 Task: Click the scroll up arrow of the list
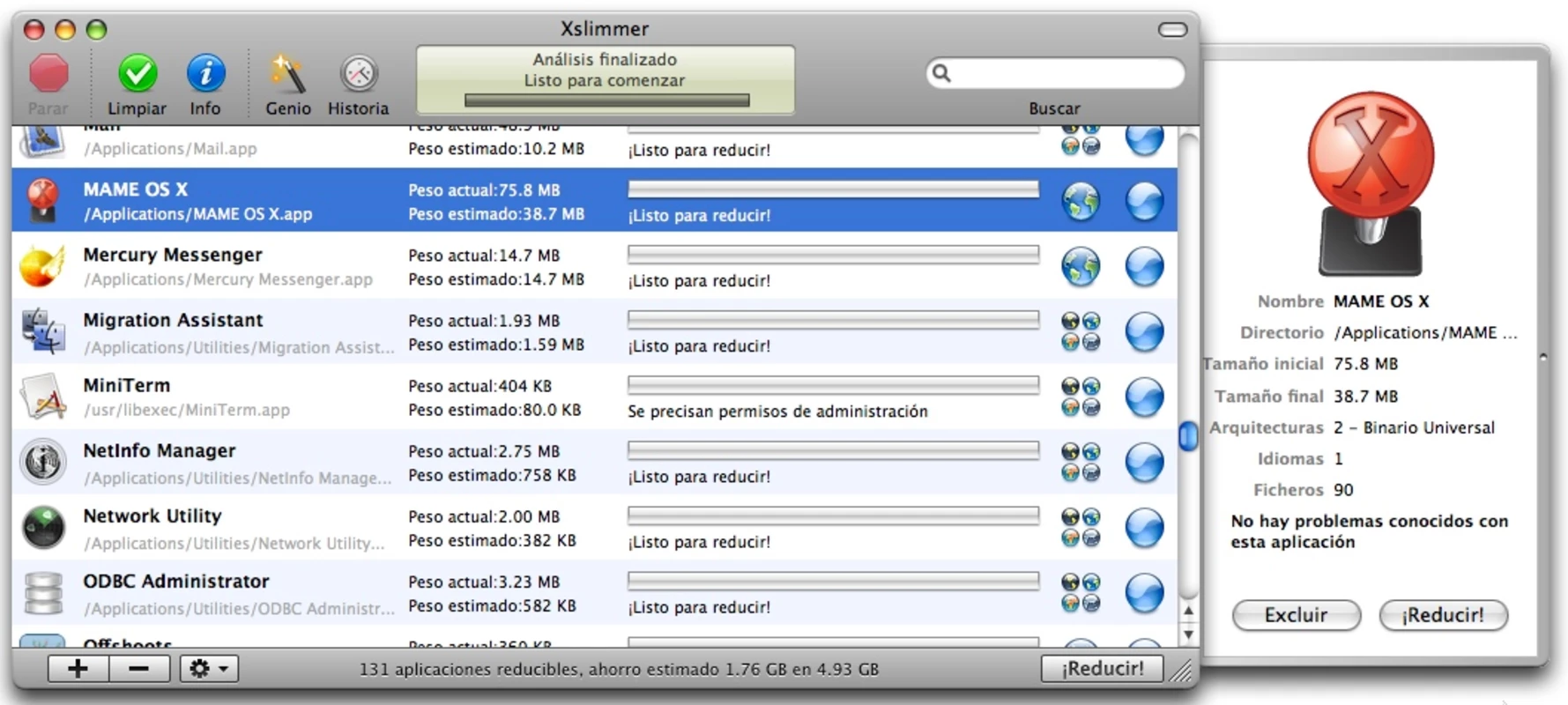click(1188, 611)
